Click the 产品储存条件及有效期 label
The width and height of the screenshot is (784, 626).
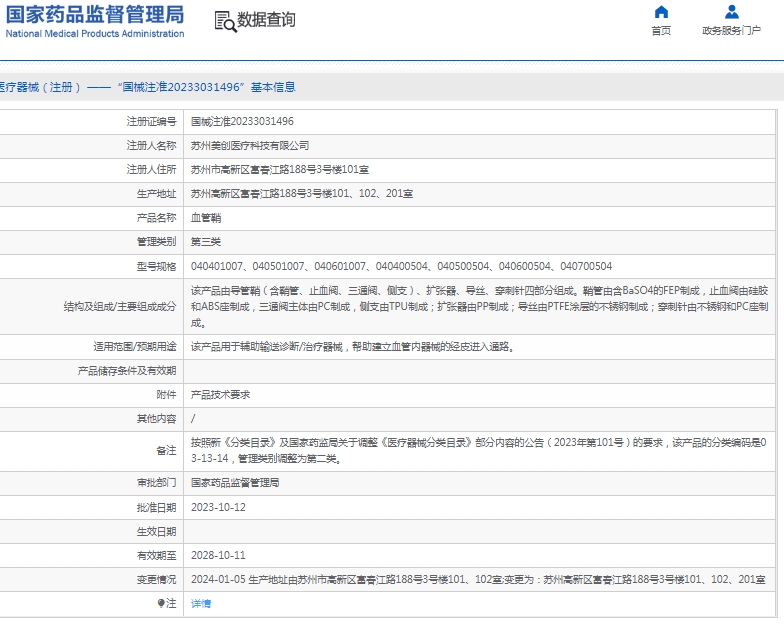click(x=127, y=370)
